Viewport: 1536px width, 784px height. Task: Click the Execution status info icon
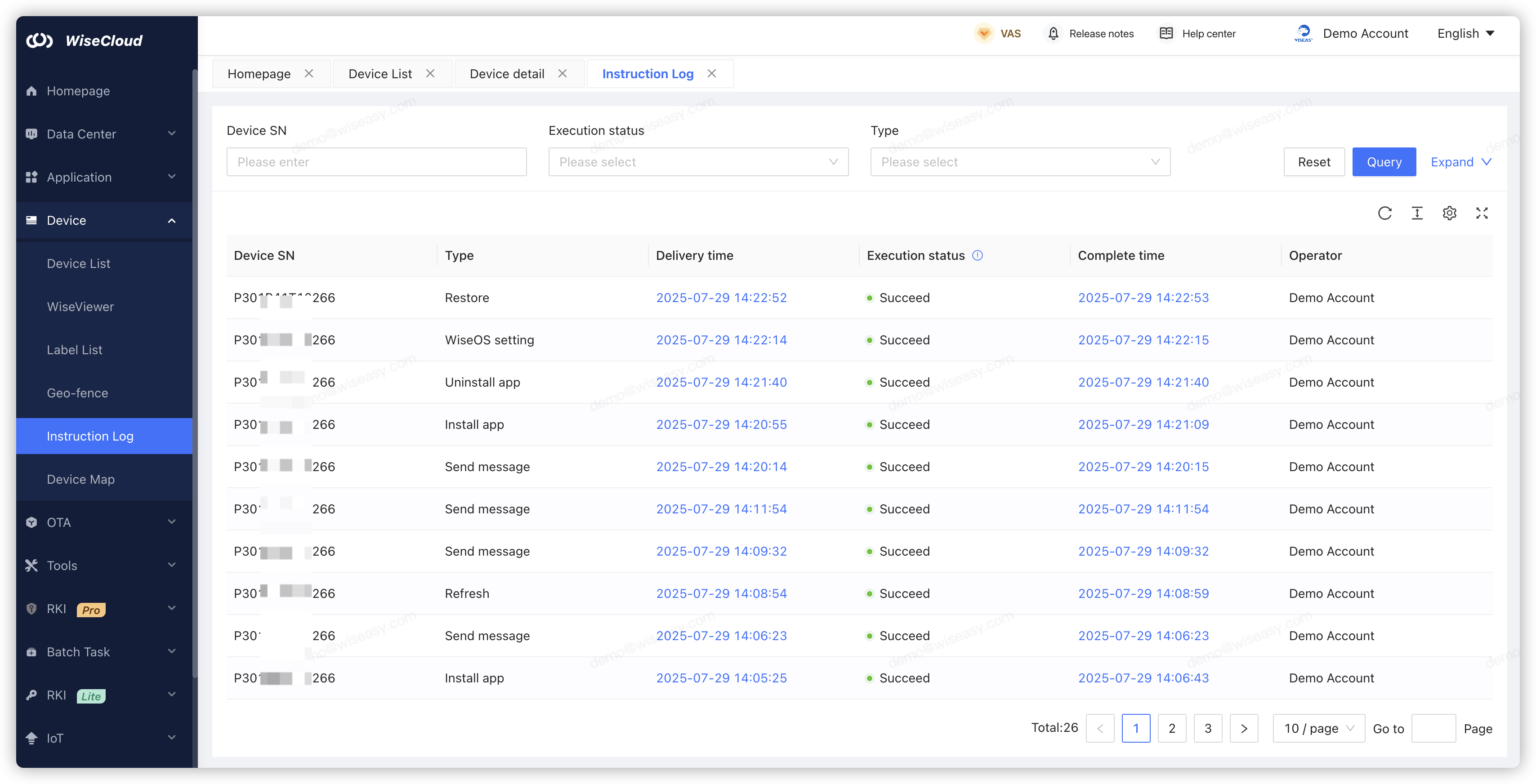click(x=977, y=256)
